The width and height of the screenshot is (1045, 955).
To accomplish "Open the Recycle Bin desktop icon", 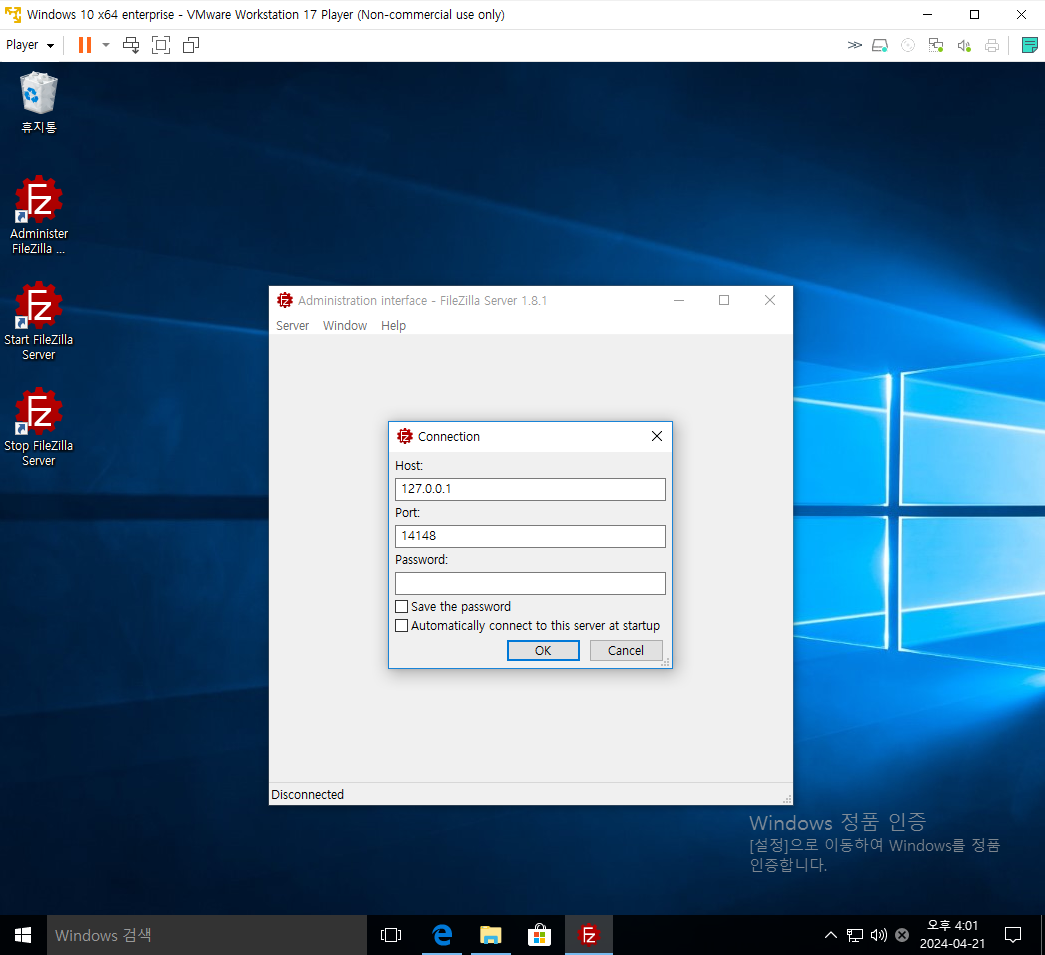I will click(39, 103).
